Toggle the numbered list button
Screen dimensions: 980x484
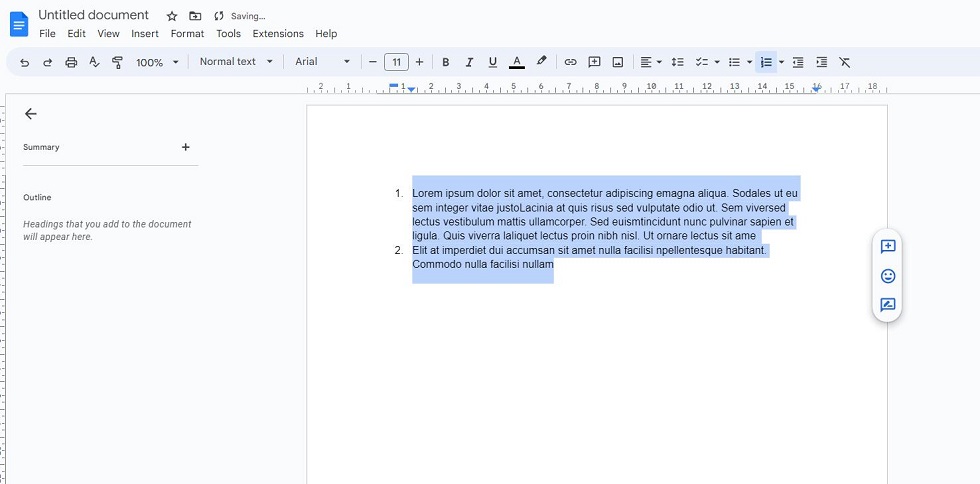click(766, 62)
